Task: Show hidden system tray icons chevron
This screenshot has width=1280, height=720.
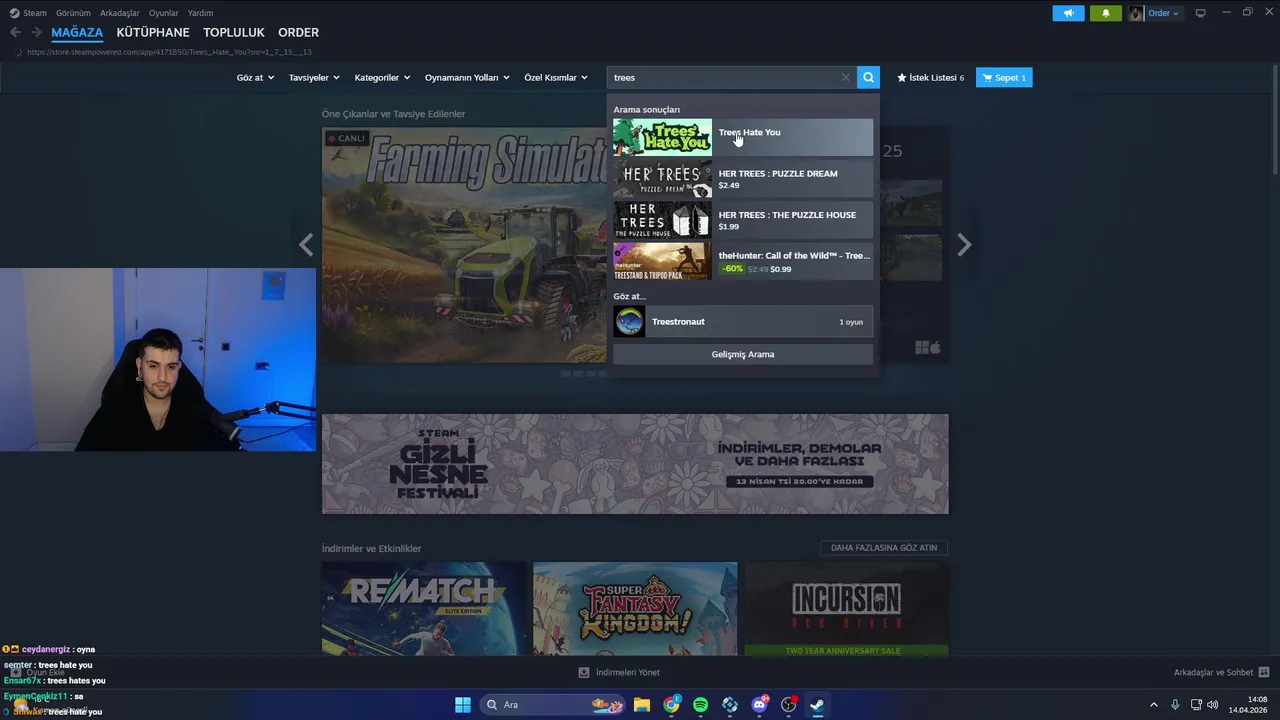Action: pos(1154,705)
